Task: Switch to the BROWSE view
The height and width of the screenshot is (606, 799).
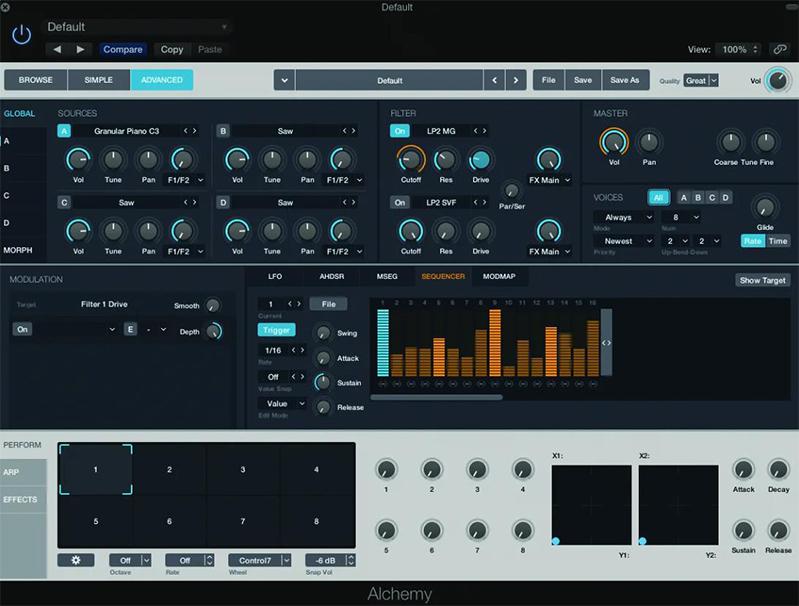Action: [36, 80]
